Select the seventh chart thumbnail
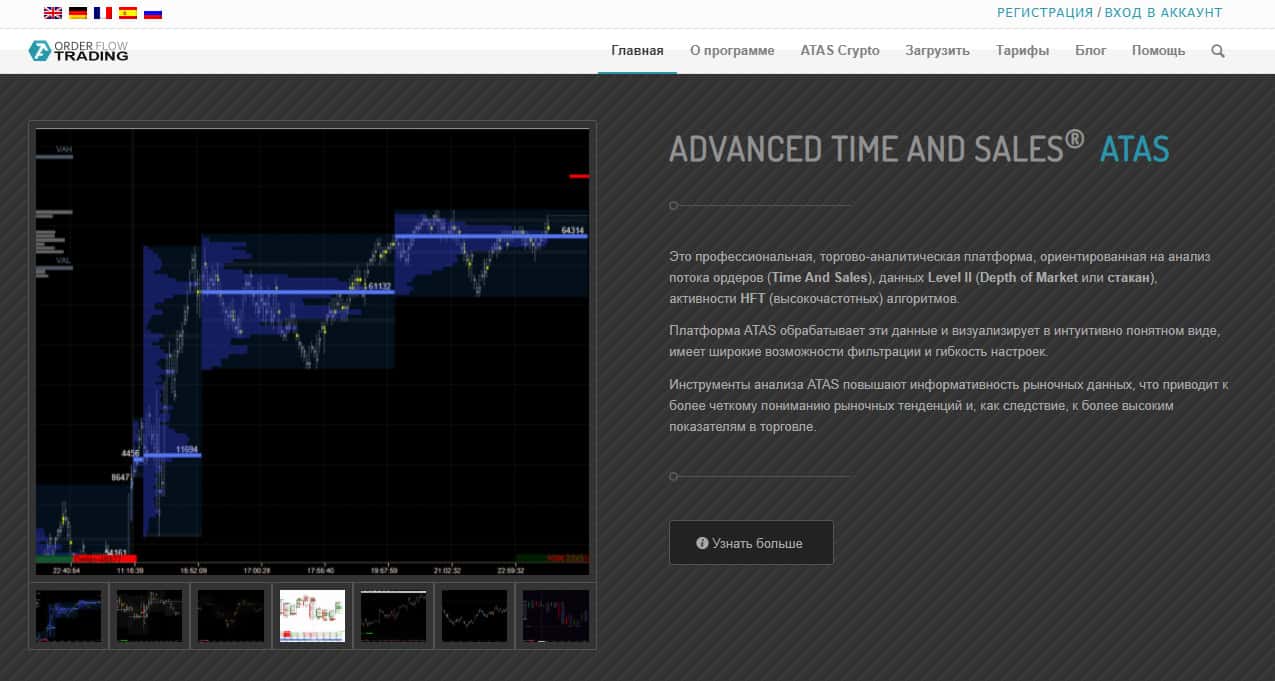The image size is (1275, 681). [x=555, y=616]
